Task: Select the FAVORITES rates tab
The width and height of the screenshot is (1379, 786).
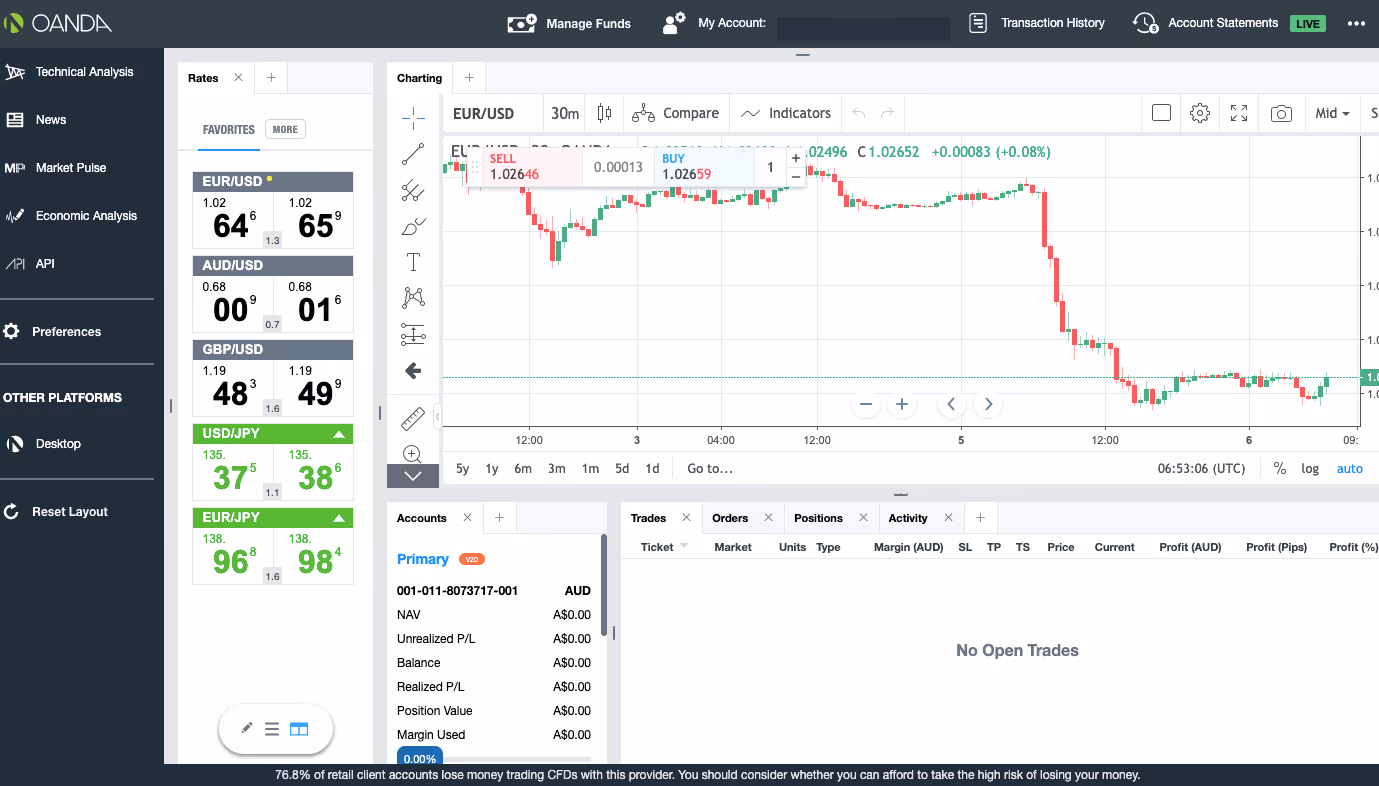Action: pos(229,130)
